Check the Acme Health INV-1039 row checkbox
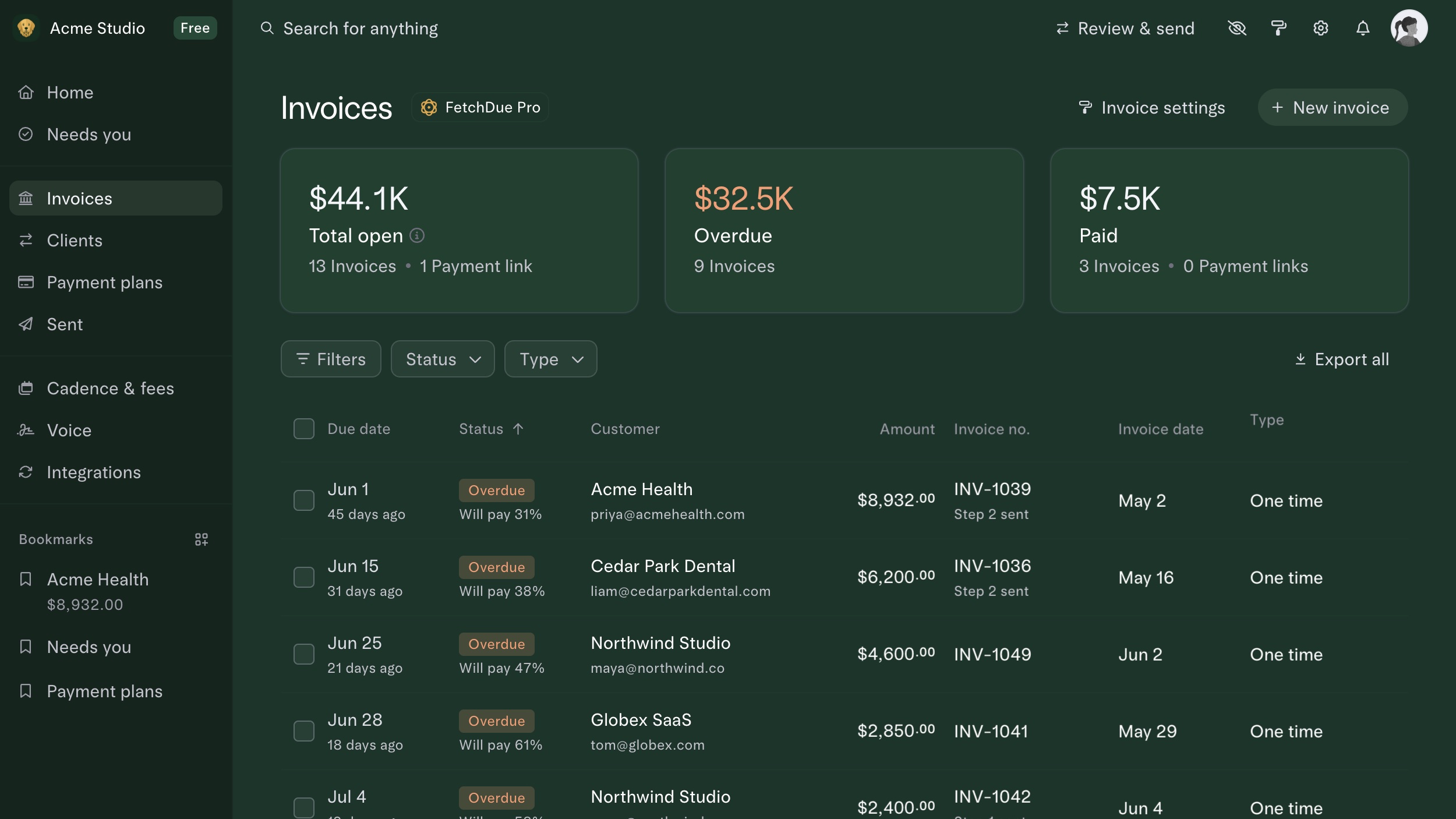The image size is (1456, 819). (303, 500)
